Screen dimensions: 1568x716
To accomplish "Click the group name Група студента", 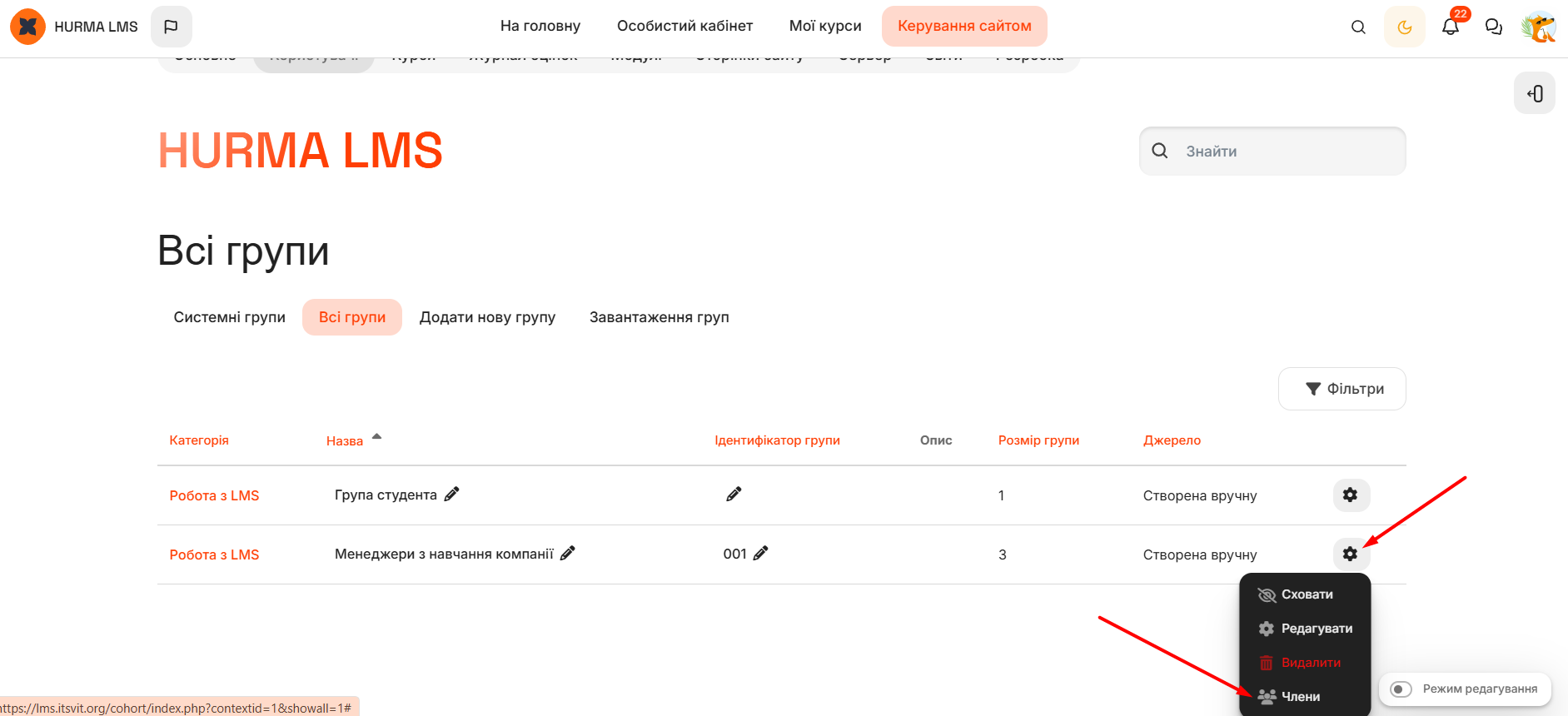I will pos(386,495).
